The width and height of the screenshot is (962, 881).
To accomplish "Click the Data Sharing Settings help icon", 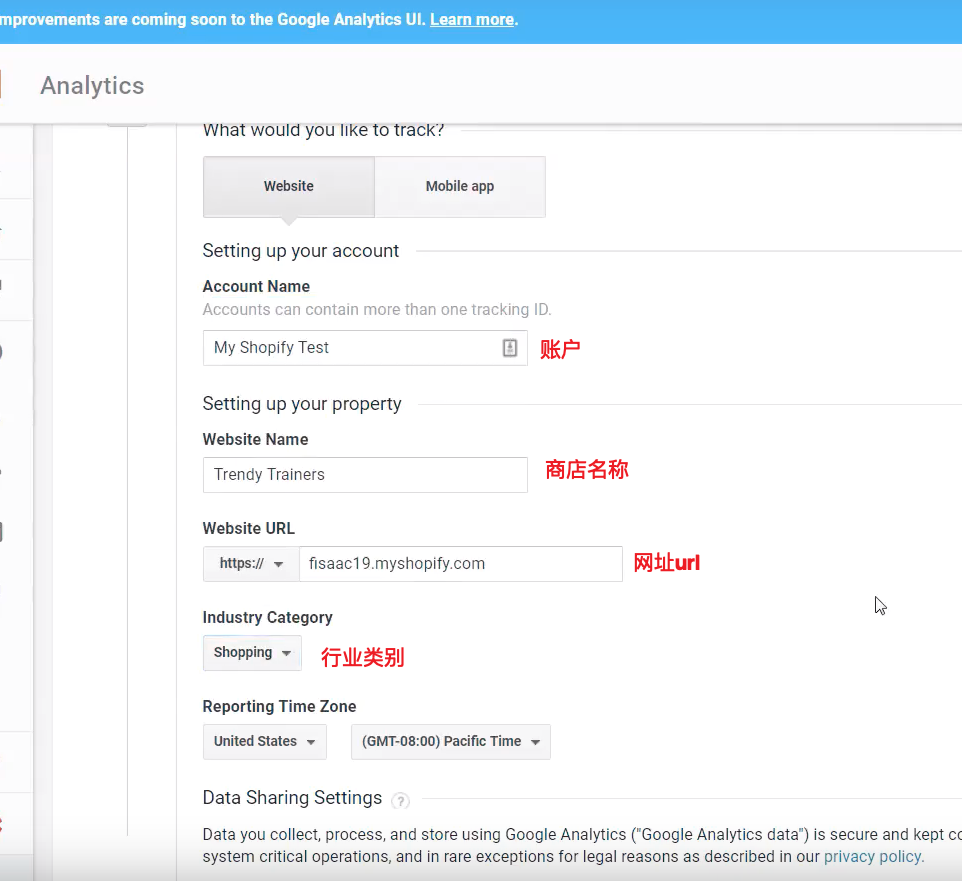I will pyautogui.click(x=401, y=801).
